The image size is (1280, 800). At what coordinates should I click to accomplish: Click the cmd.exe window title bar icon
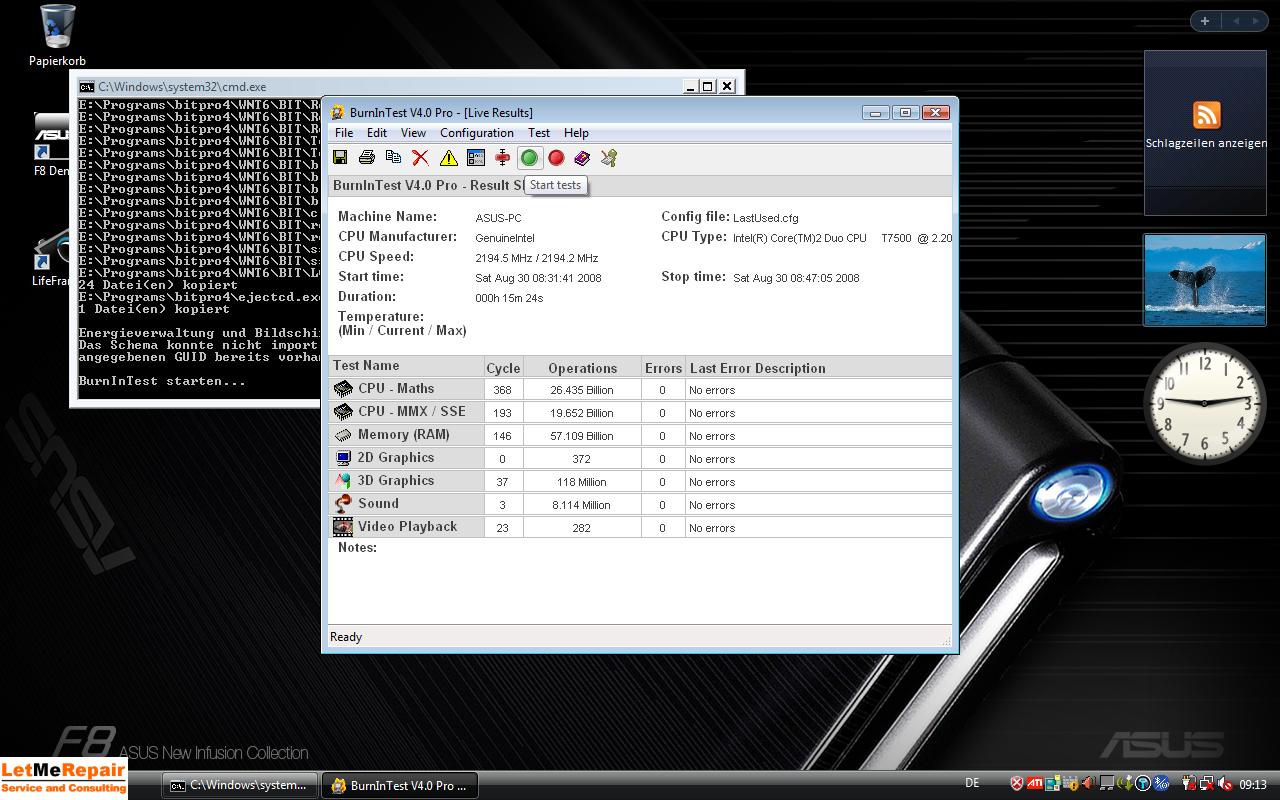pyautogui.click(x=87, y=87)
